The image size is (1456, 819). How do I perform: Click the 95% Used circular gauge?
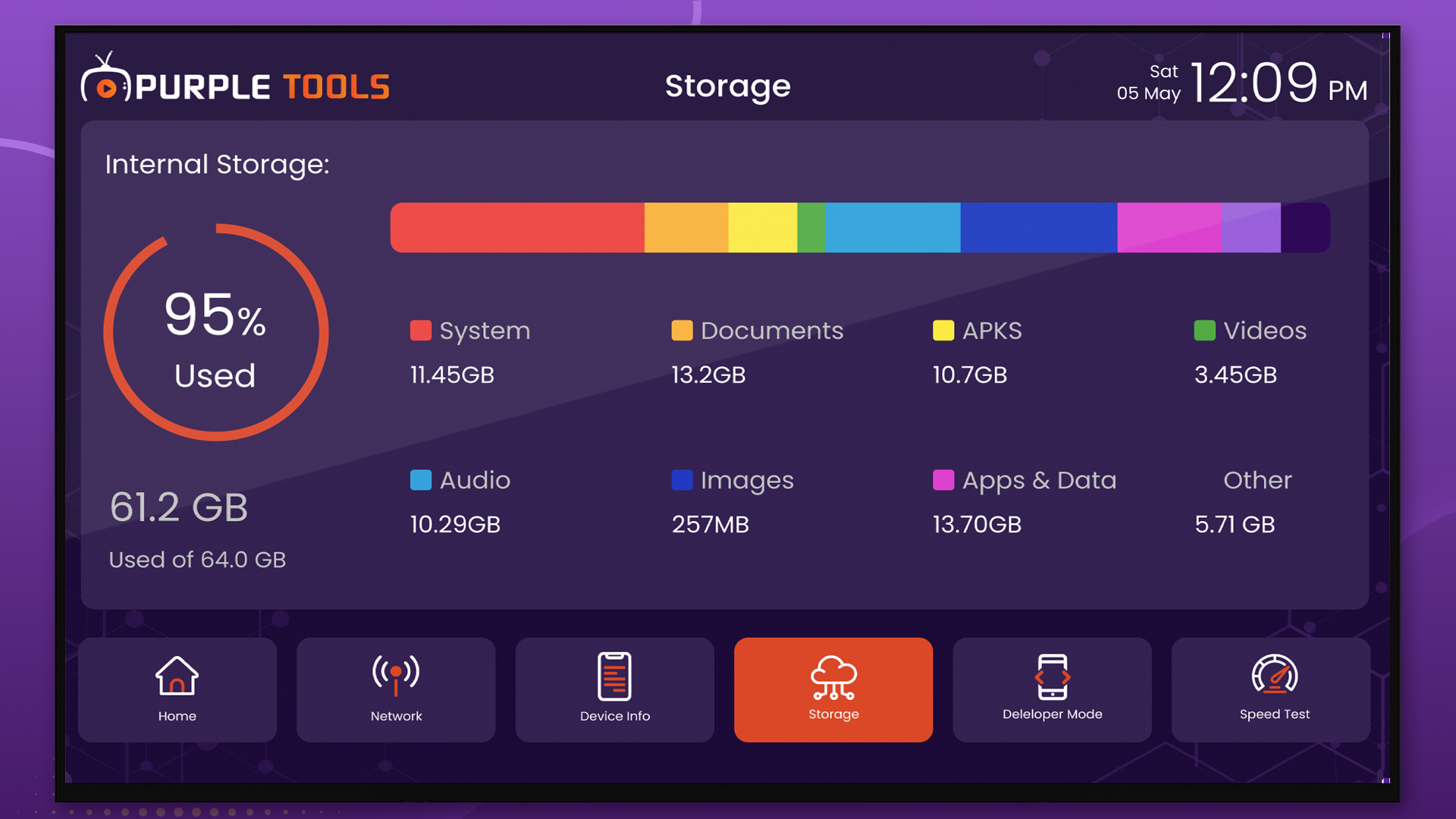point(216,332)
